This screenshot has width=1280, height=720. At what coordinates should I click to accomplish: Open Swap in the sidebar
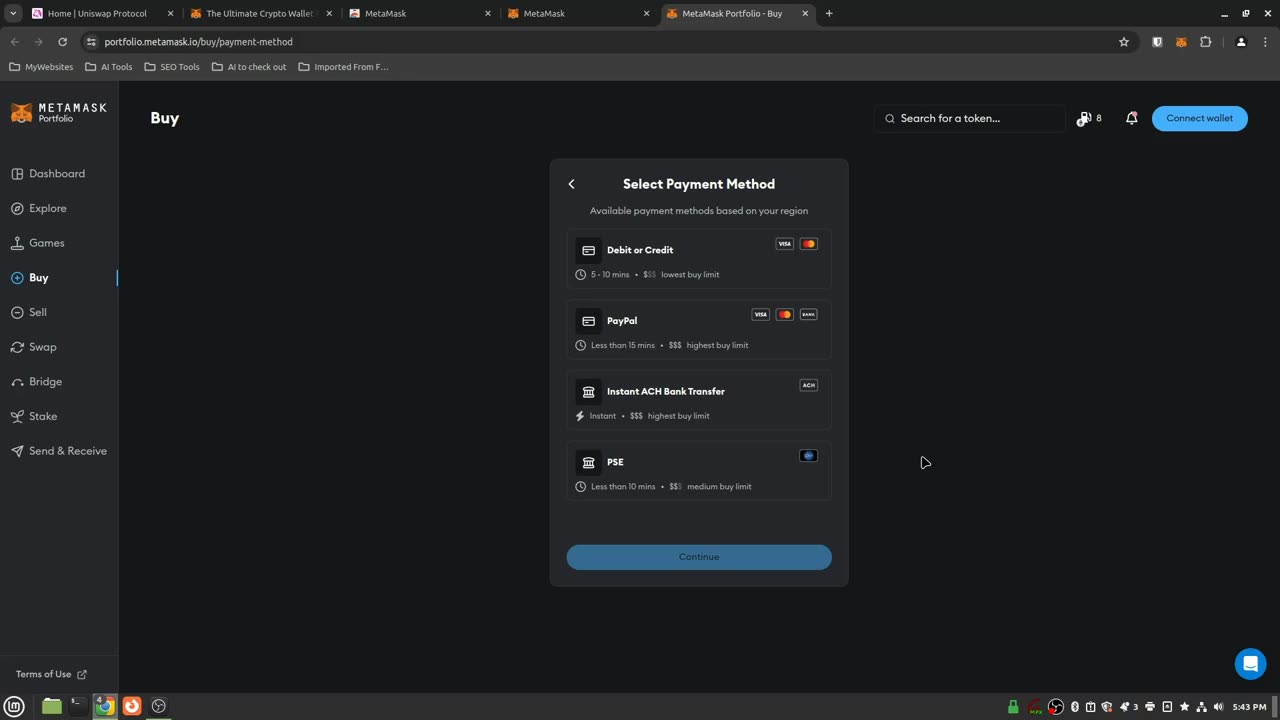[x=34, y=347]
